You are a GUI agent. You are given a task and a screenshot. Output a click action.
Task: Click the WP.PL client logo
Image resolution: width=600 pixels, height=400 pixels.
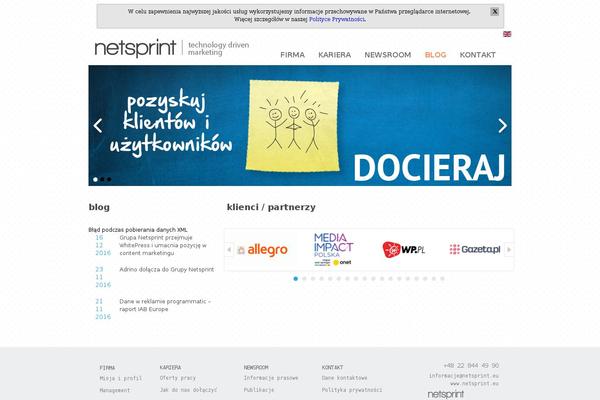pos(404,250)
